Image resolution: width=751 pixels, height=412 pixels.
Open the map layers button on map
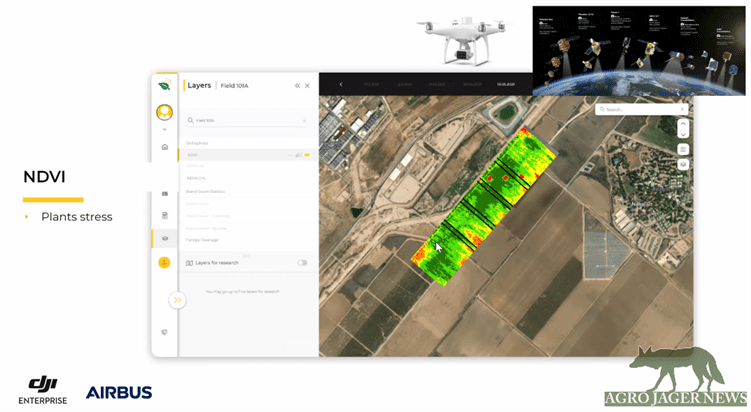tap(683, 164)
